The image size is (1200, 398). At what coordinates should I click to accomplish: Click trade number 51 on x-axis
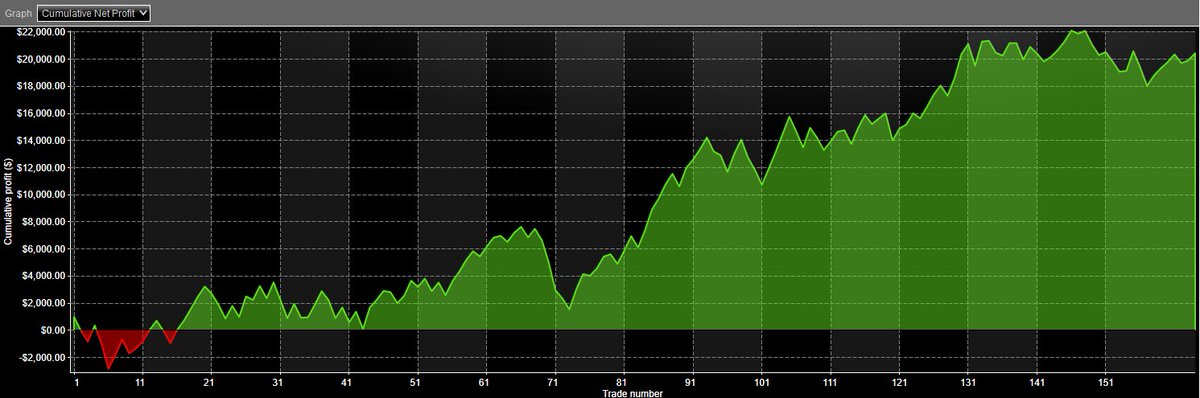tap(416, 382)
